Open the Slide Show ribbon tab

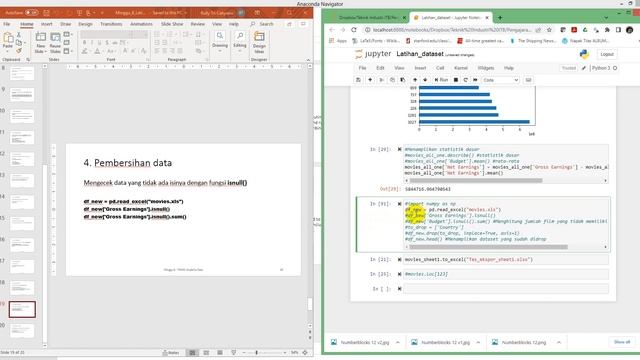tap(172, 24)
